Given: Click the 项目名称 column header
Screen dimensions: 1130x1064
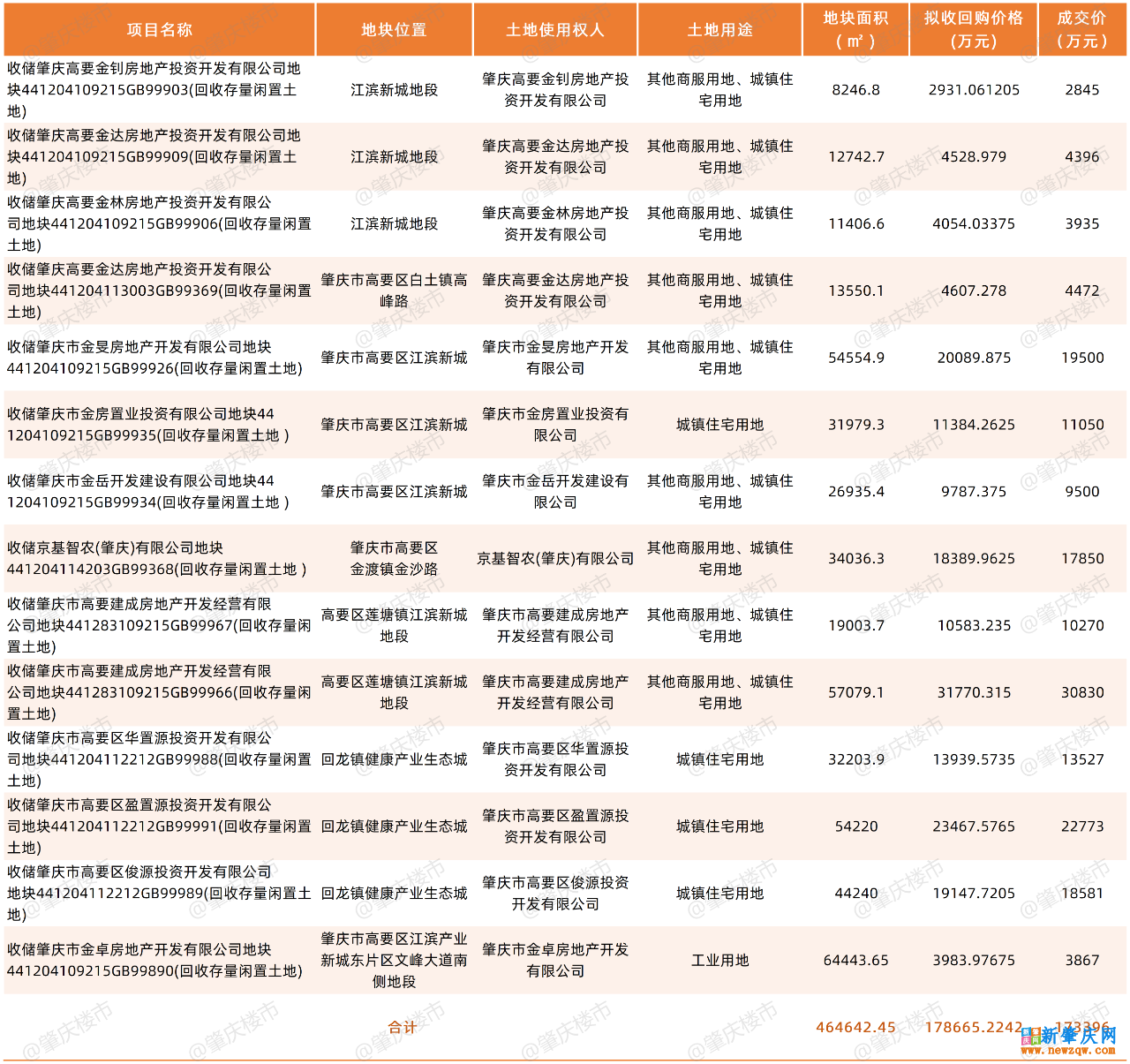Looking at the screenshot, I should pos(160,30).
